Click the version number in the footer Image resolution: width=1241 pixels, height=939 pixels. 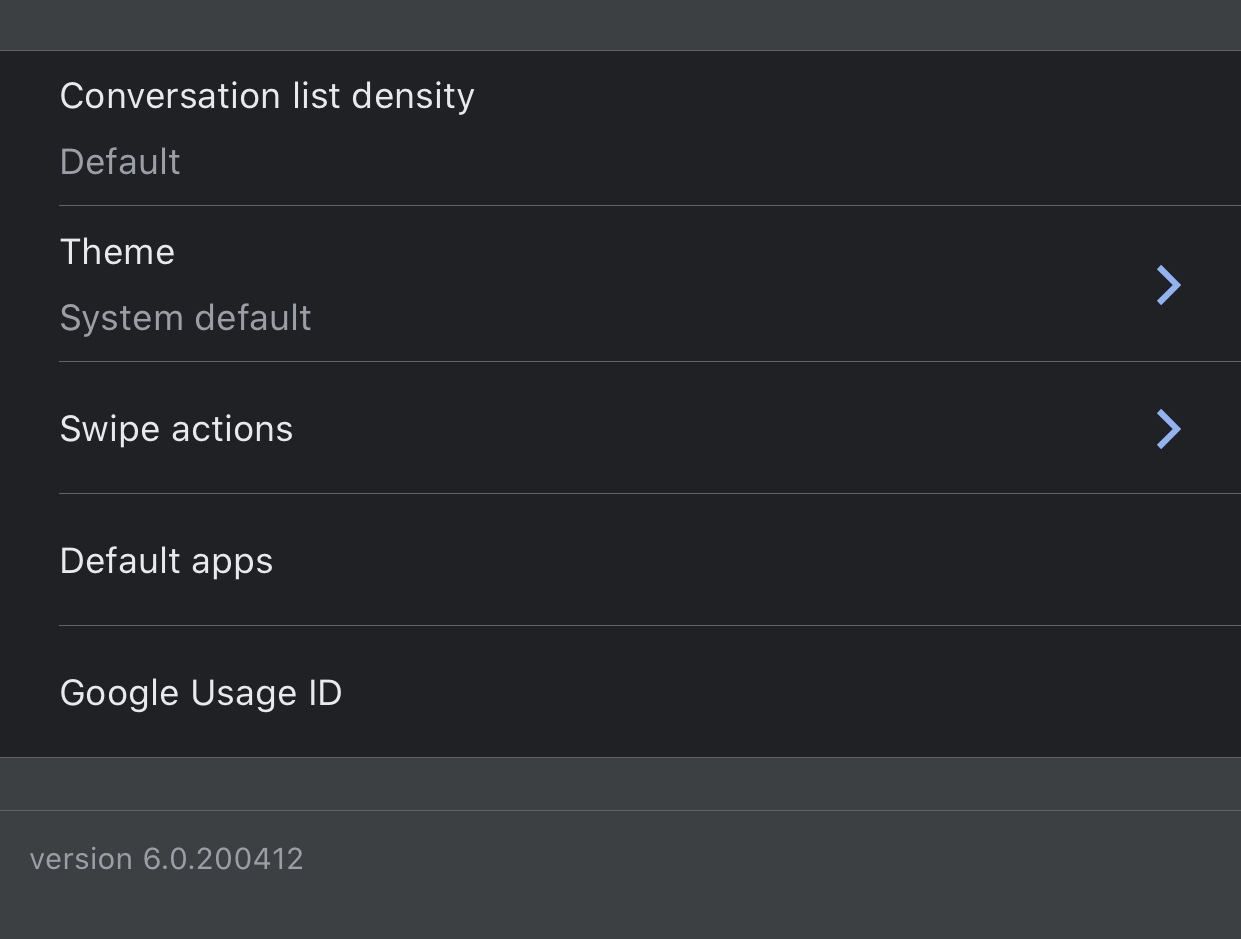click(222, 859)
